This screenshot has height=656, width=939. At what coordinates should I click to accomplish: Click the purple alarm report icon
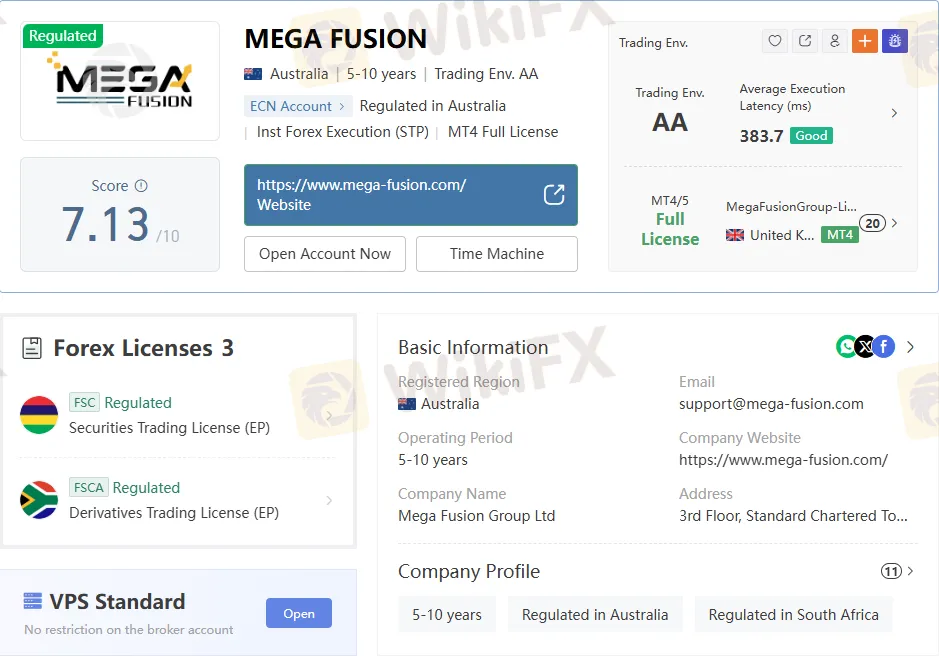[x=894, y=41]
